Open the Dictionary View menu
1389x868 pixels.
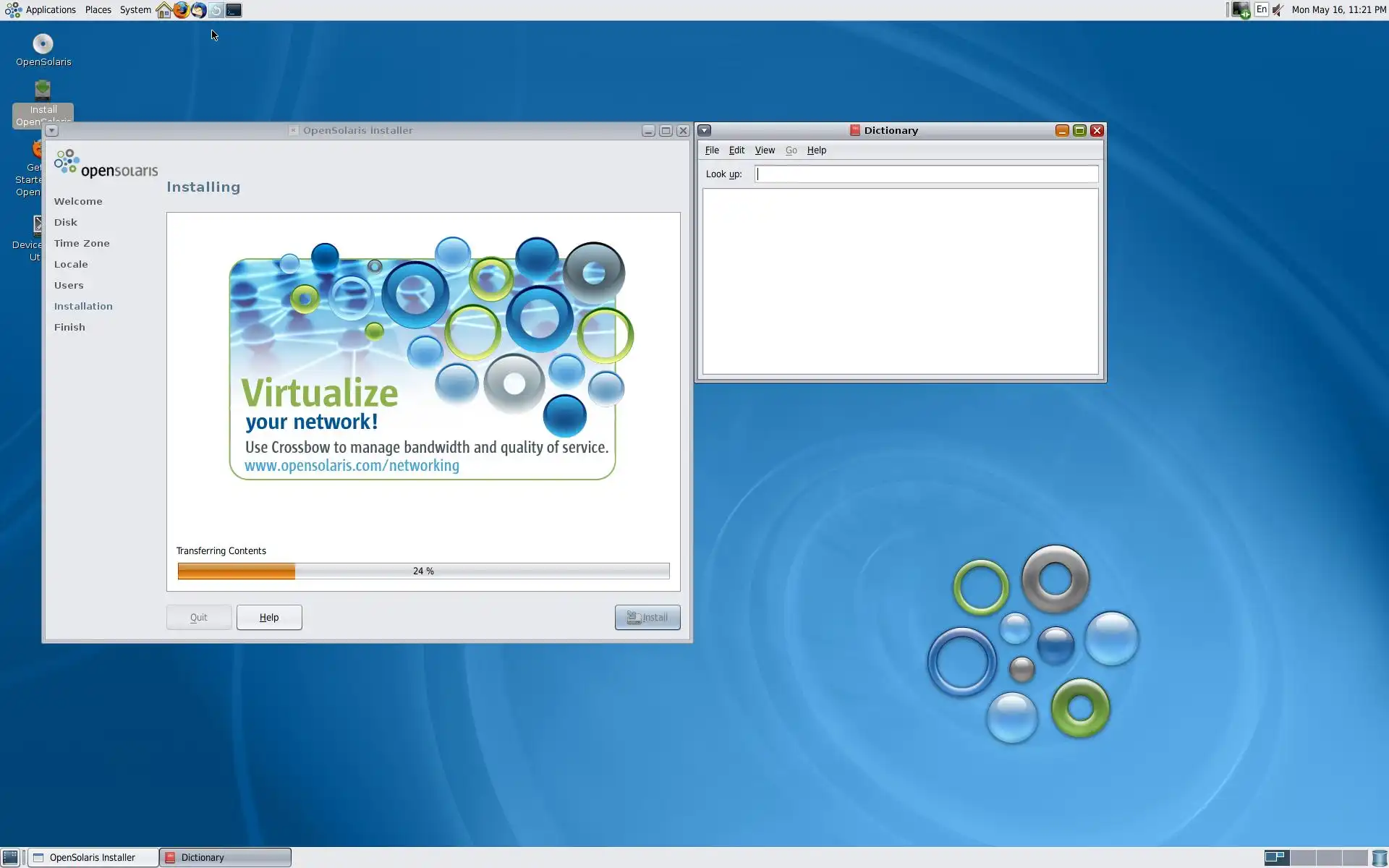(764, 150)
